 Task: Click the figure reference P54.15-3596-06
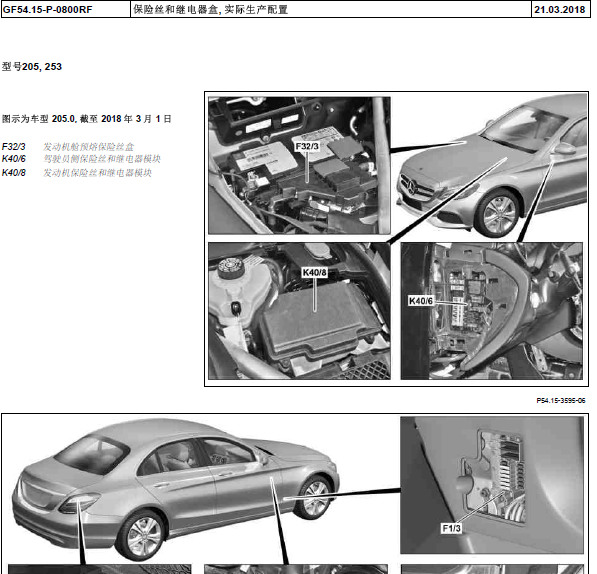(561, 400)
